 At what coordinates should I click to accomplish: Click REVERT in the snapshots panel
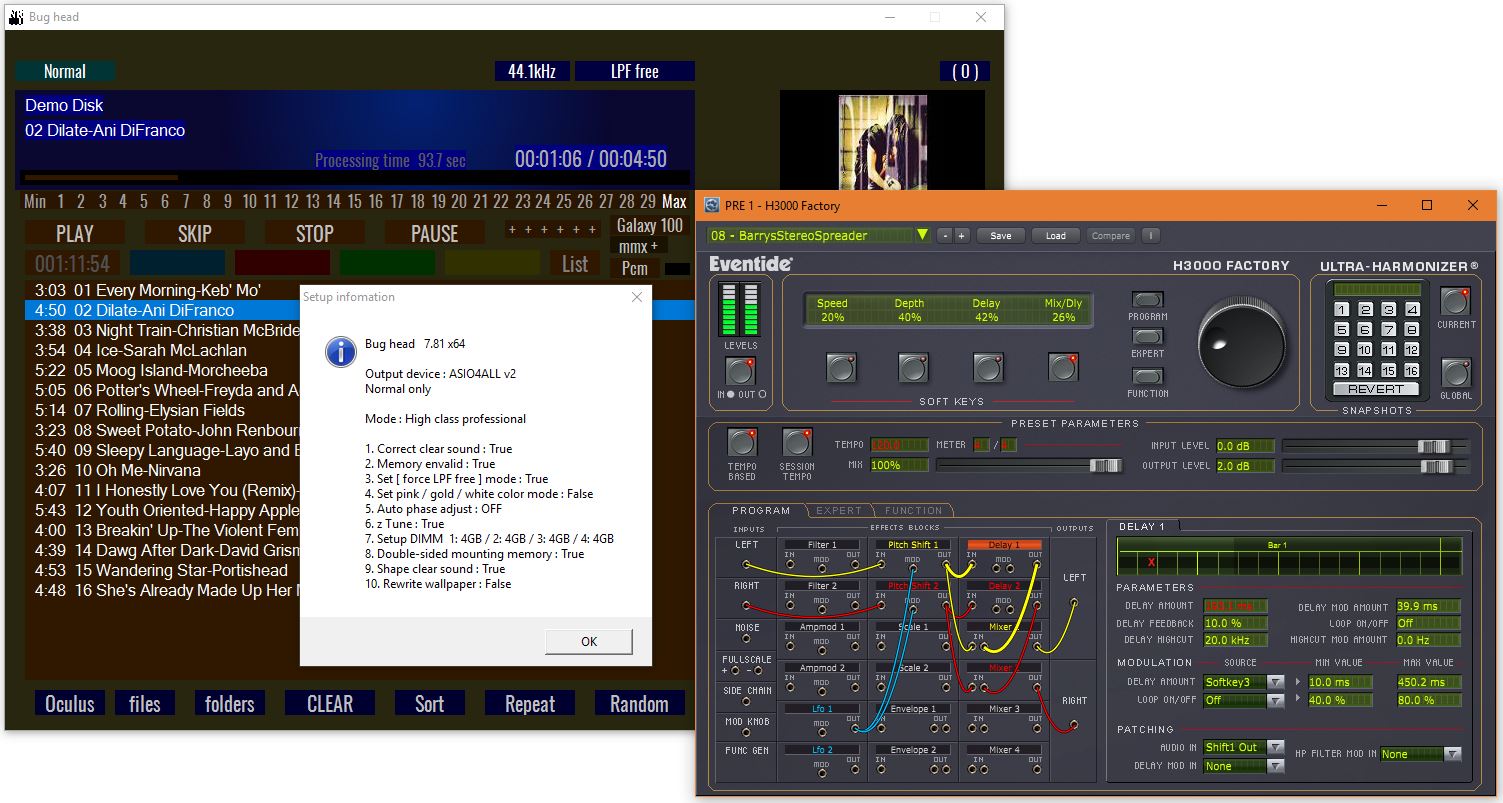coord(1376,389)
